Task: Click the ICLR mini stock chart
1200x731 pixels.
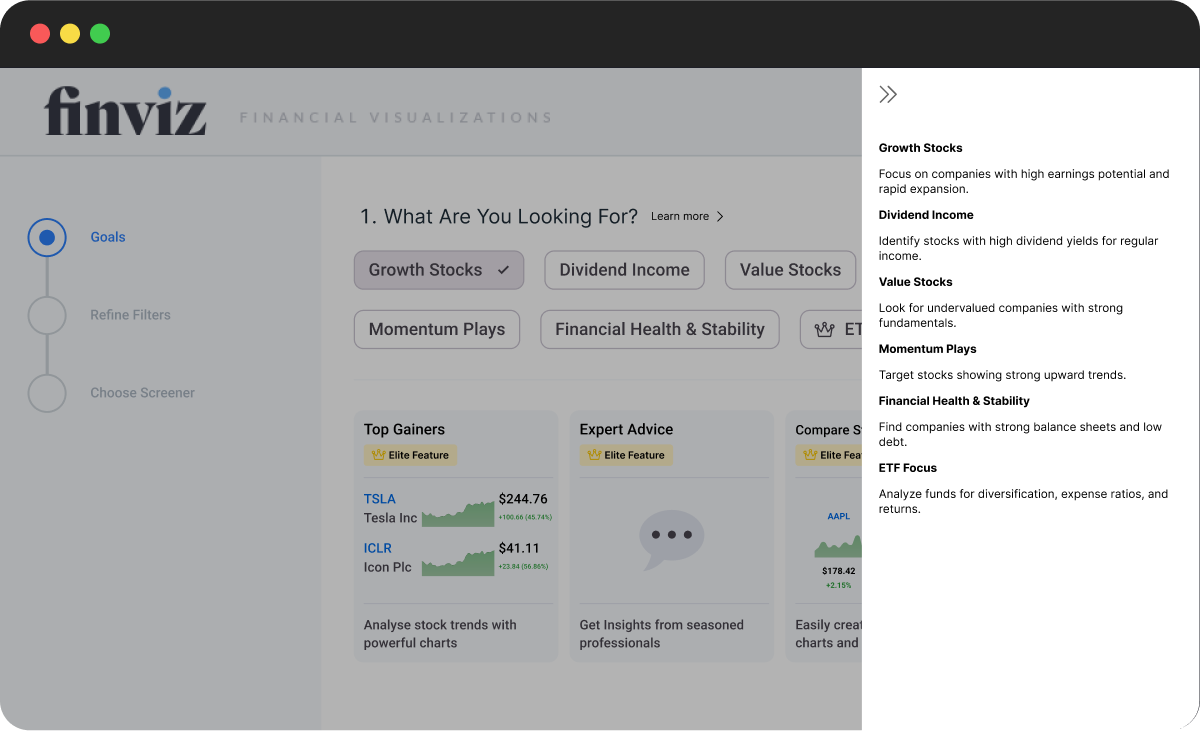Action: click(458, 564)
